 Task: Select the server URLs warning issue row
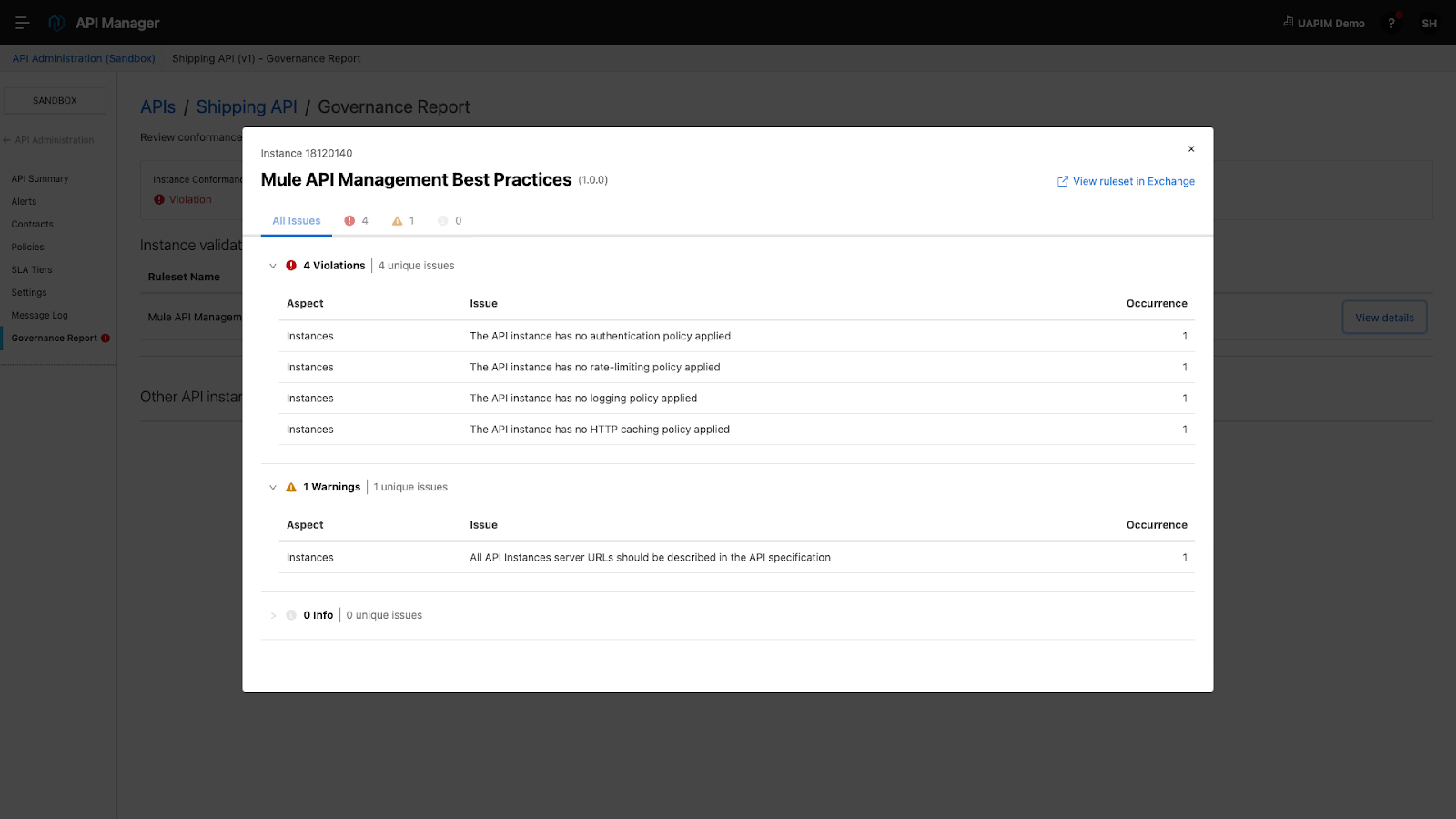tap(737, 557)
